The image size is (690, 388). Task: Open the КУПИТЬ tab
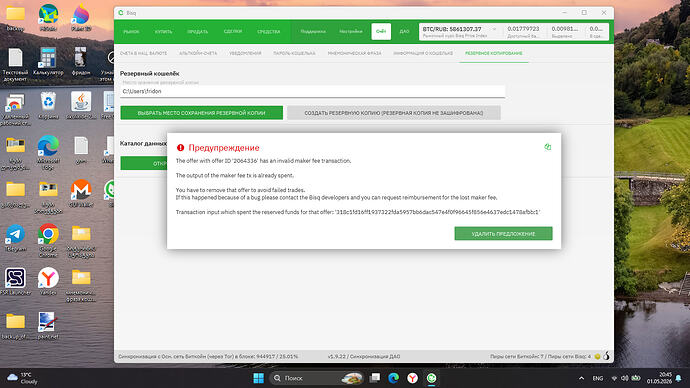pos(163,32)
